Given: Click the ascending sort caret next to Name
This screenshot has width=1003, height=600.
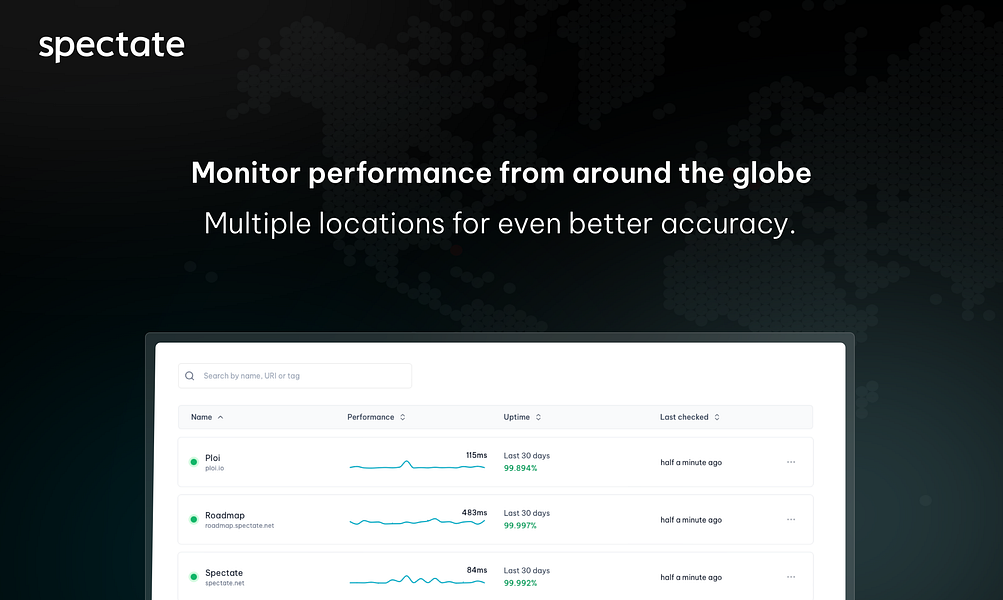Looking at the screenshot, I should tap(219, 417).
